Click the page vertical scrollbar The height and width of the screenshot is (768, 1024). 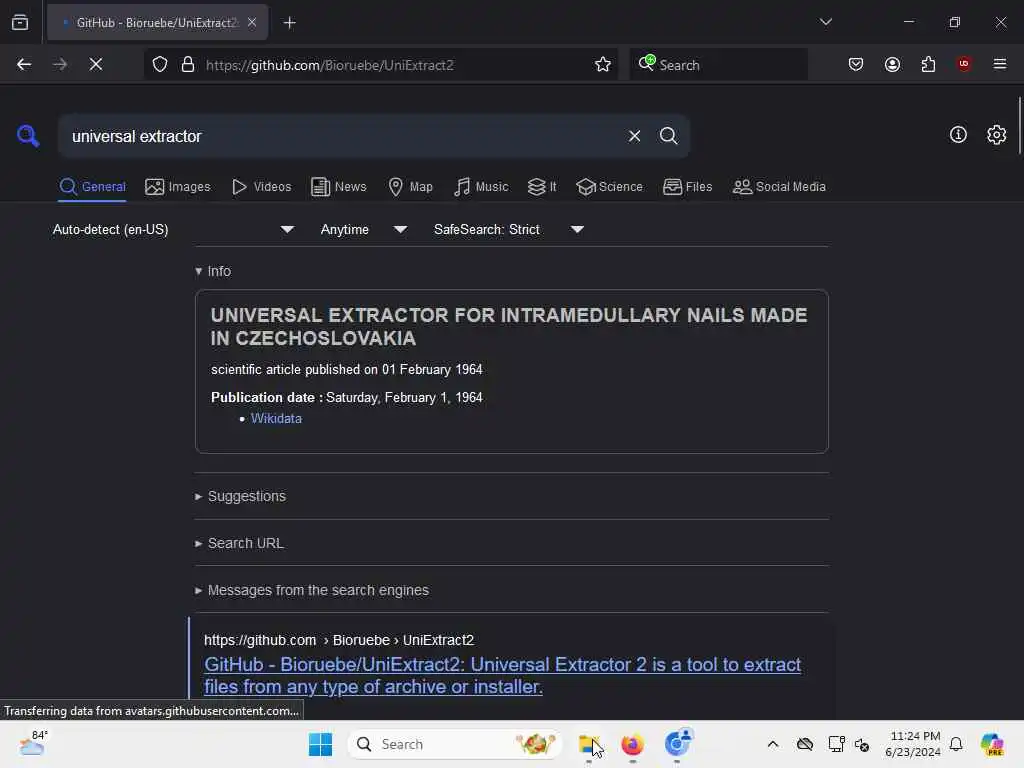point(1019,125)
